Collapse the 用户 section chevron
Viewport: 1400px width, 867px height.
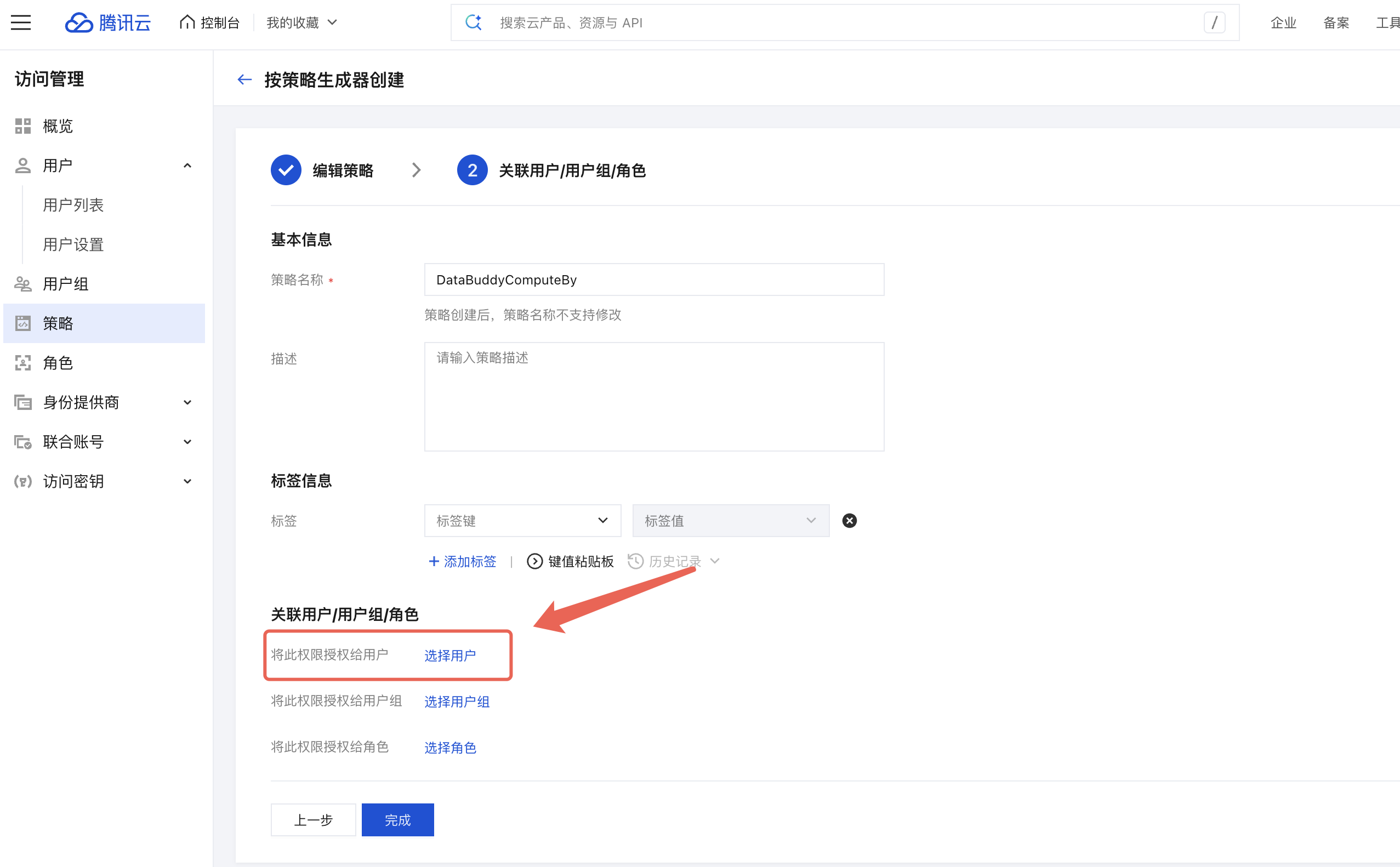tap(187, 166)
